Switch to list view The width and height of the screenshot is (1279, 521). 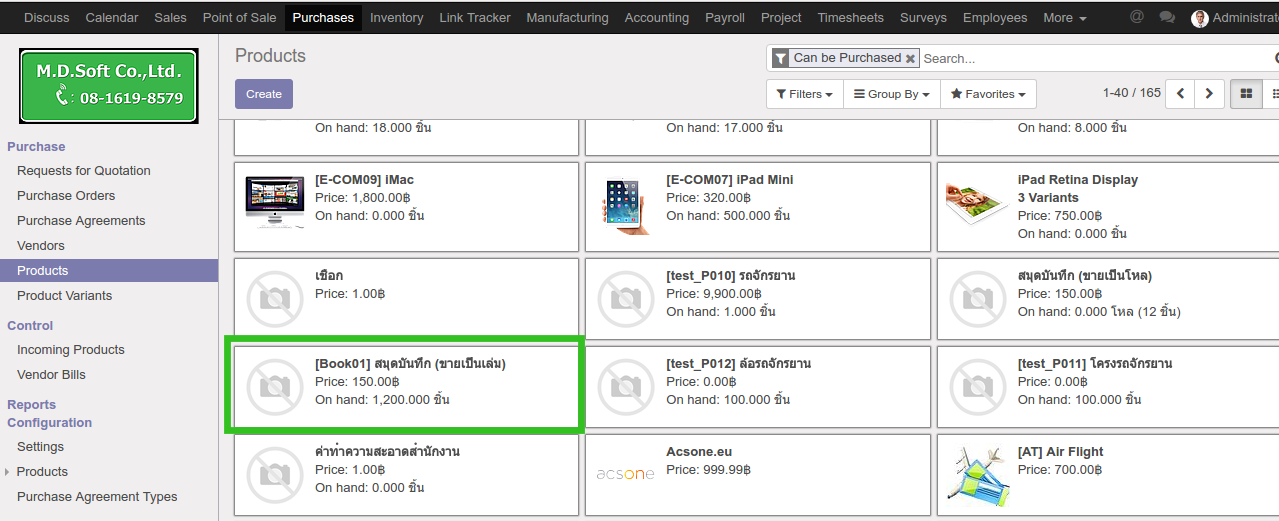(1273, 94)
